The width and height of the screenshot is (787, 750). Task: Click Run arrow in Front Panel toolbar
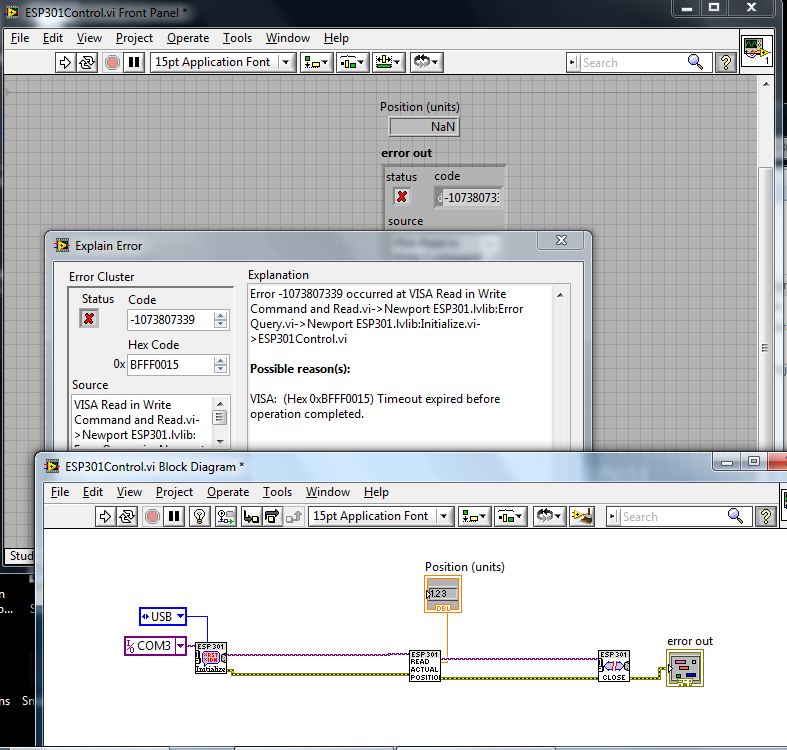tap(65, 62)
